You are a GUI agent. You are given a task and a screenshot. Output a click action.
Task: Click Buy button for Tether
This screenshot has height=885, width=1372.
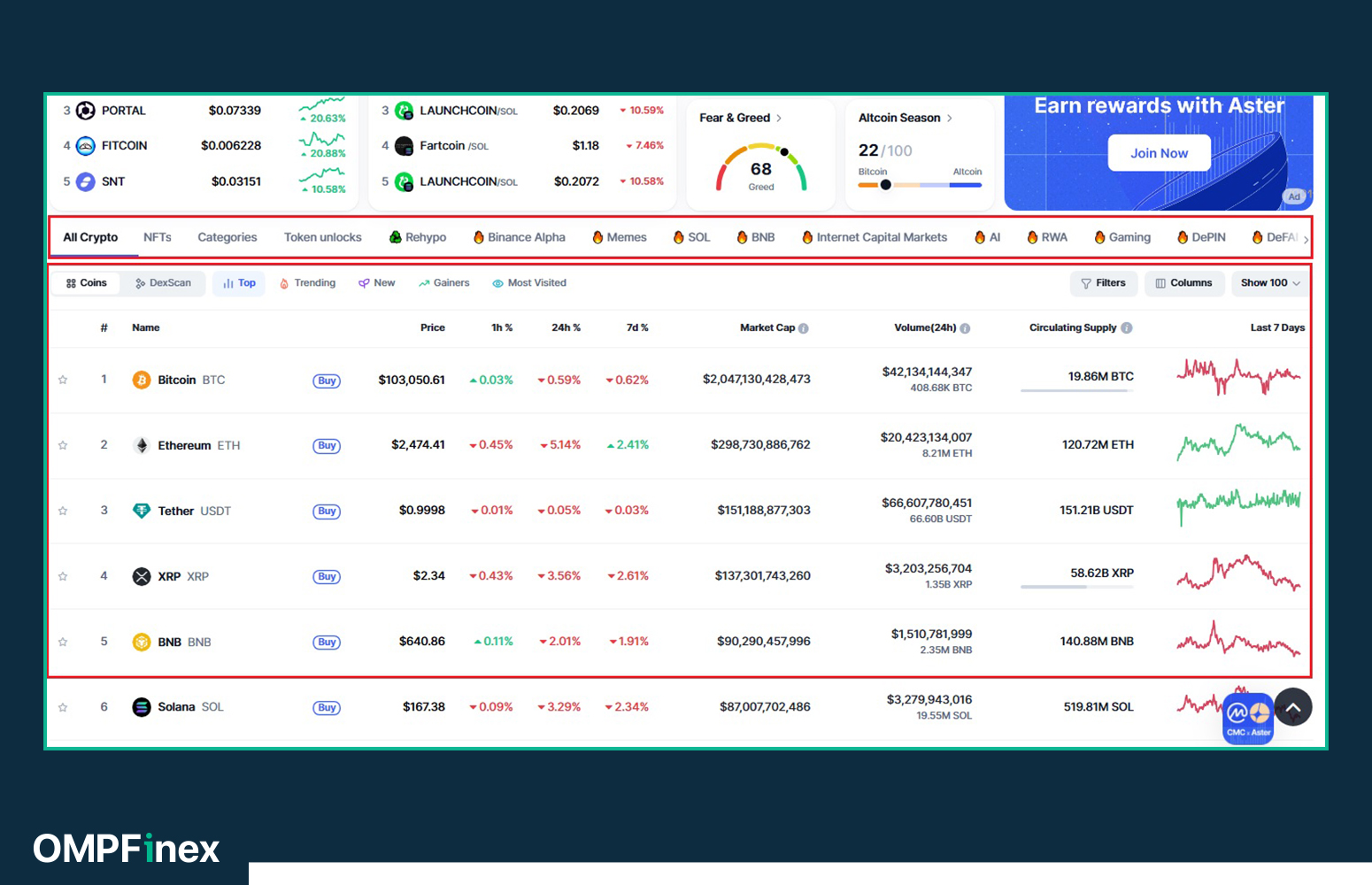point(327,512)
